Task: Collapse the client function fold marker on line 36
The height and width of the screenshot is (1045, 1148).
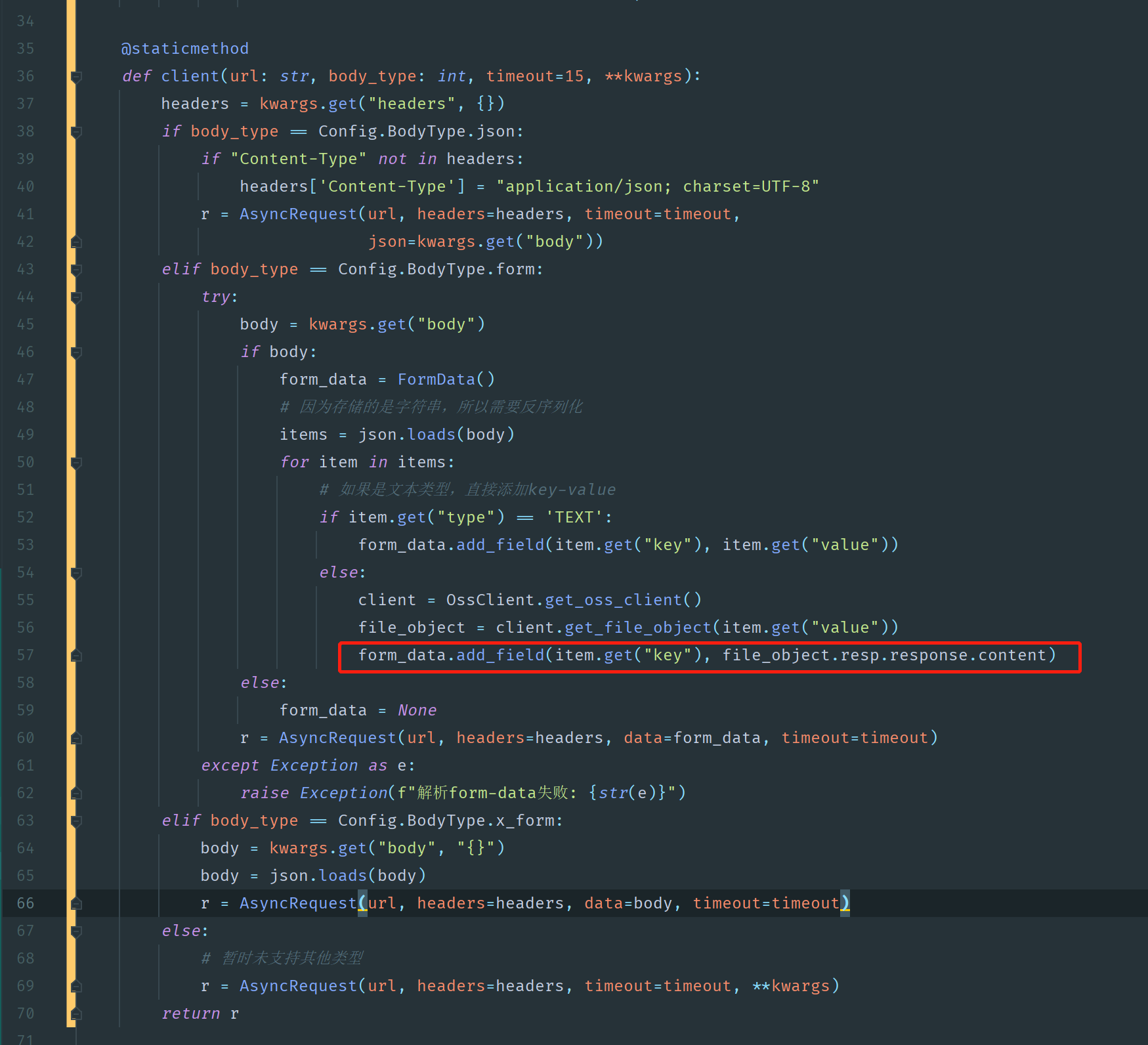Action: click(76, 77)
